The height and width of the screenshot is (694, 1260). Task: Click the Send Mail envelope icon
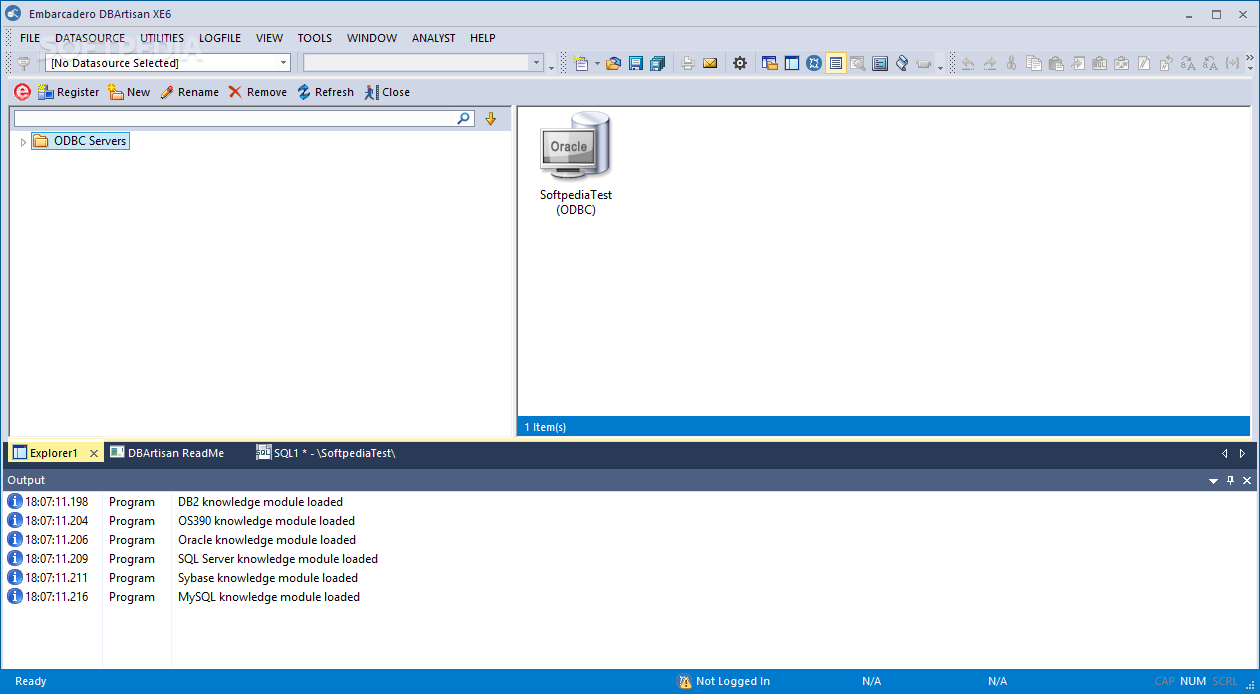tap(710, 63)
